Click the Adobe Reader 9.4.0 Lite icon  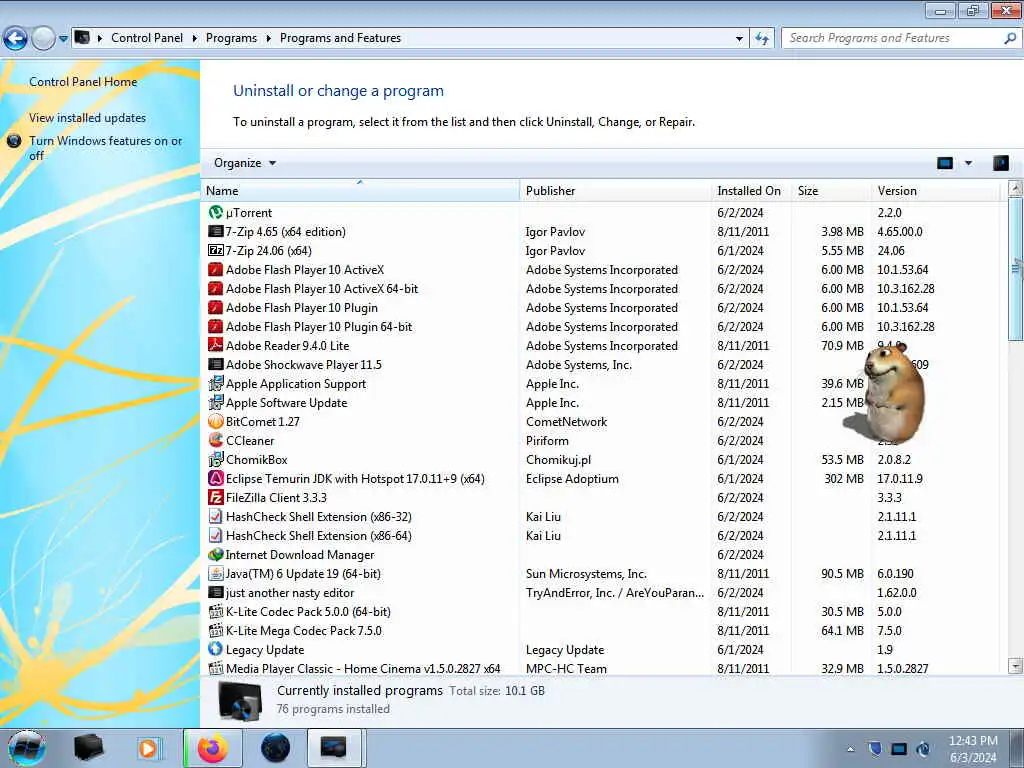(216, 345)
